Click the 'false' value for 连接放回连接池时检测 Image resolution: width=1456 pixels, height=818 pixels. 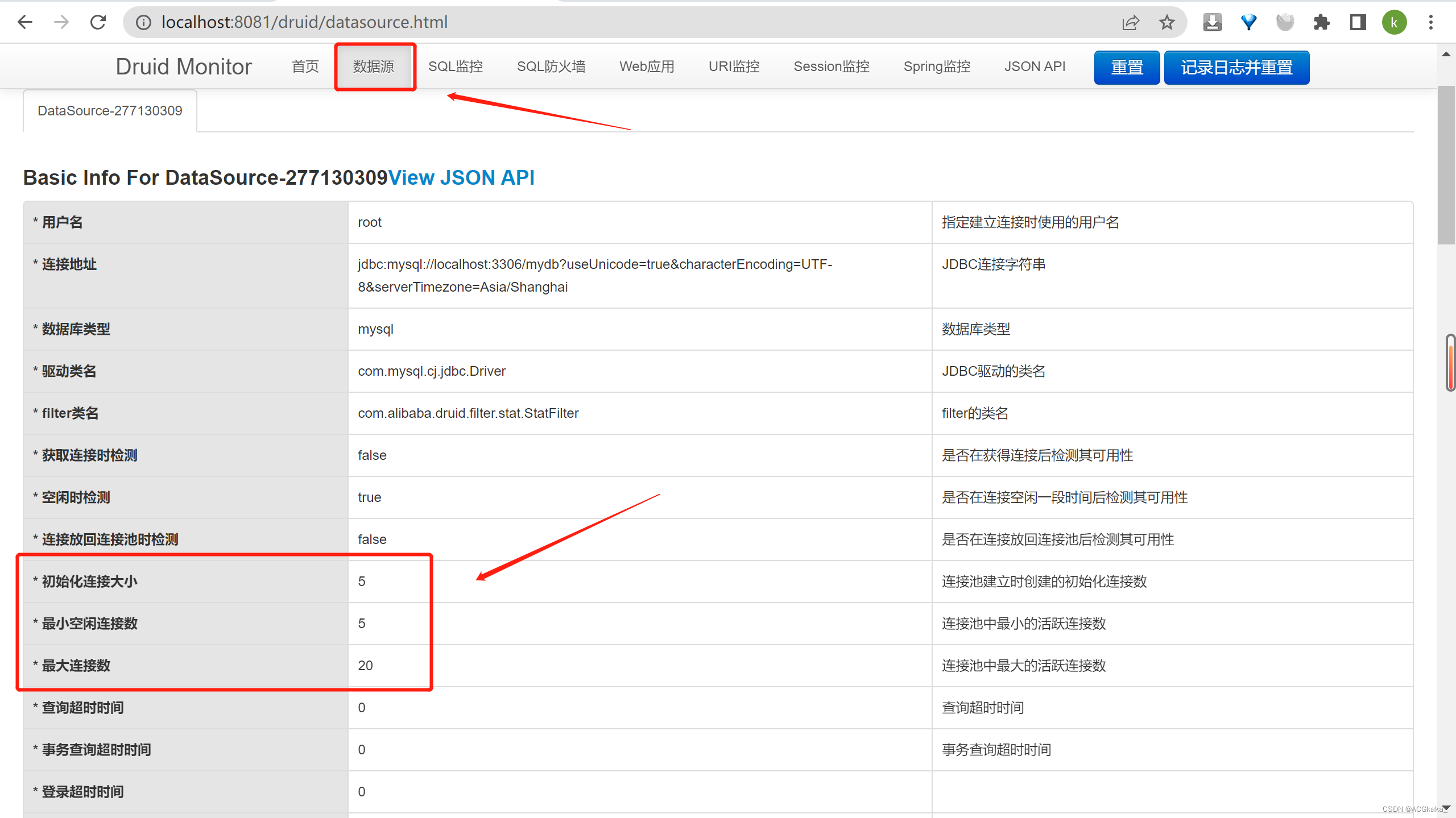point(372,539)
